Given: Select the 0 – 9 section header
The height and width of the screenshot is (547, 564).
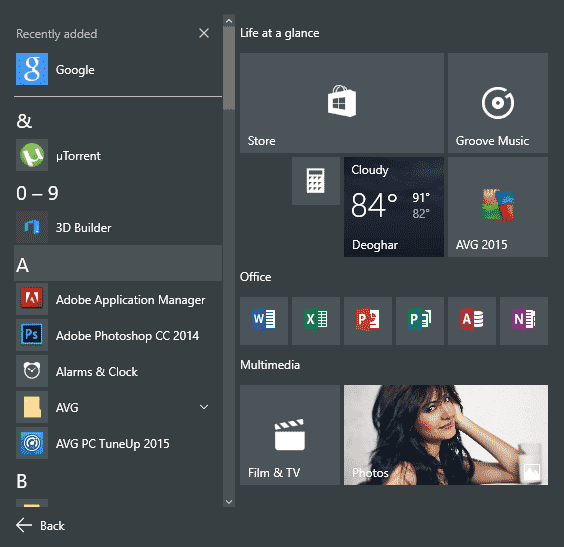Looking at the screenshot, I should click(x=37, y=193).
